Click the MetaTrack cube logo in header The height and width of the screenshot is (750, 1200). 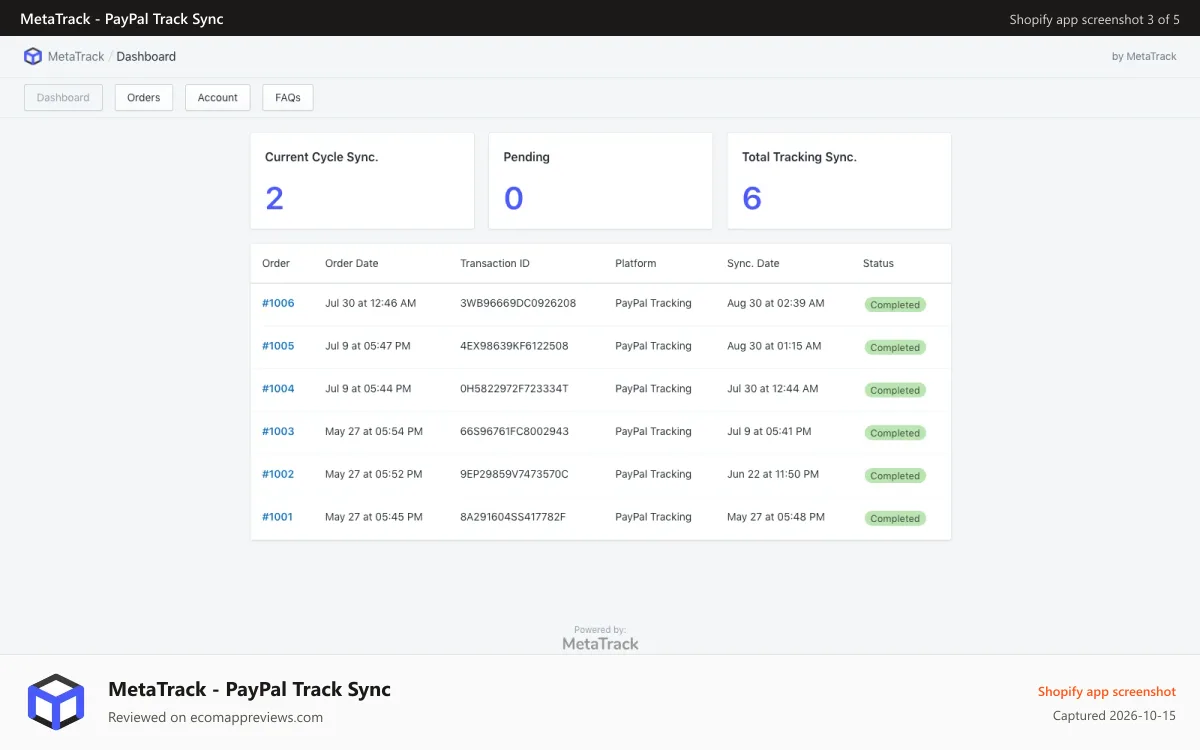click(33, 57)
